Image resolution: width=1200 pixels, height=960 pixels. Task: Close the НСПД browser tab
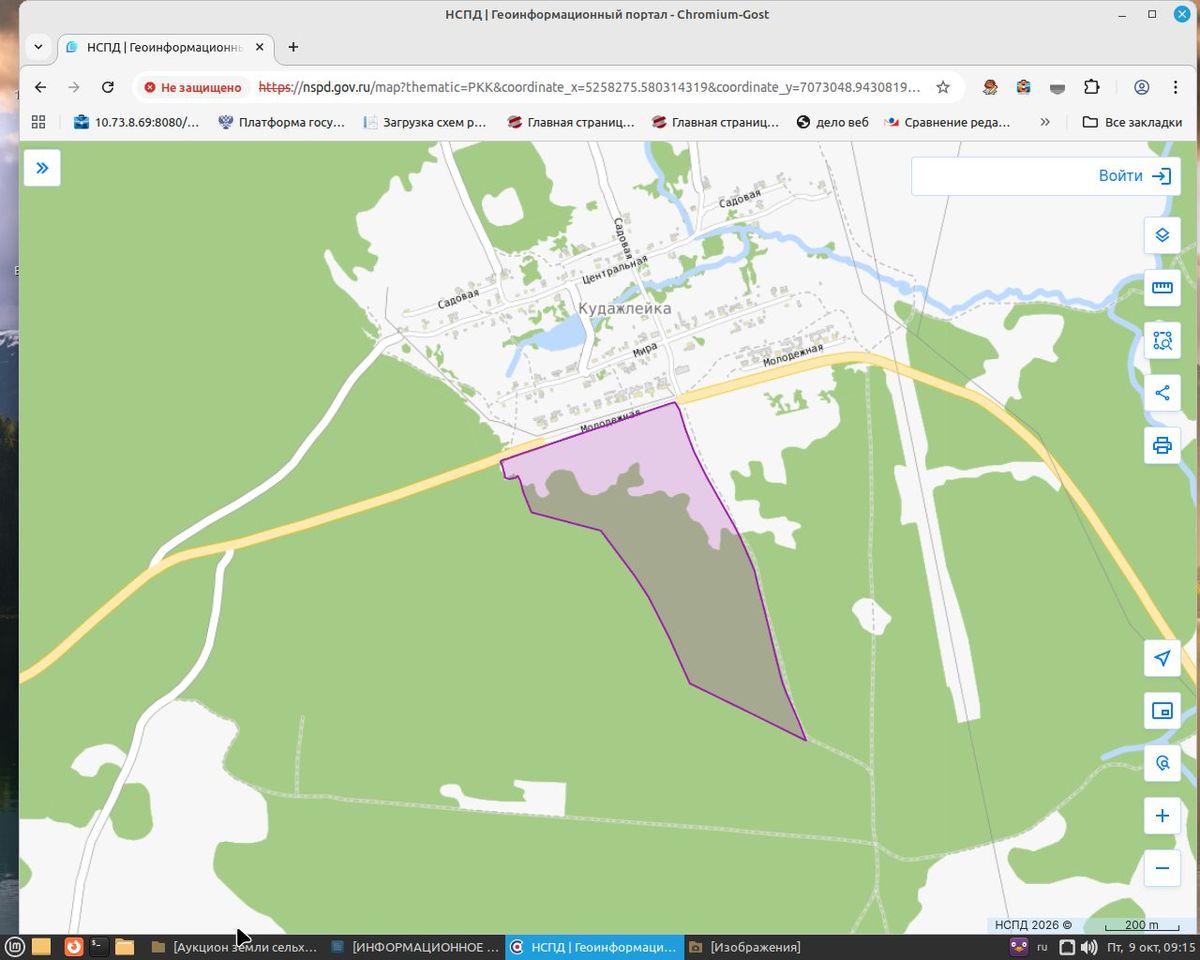click(260, 47)
